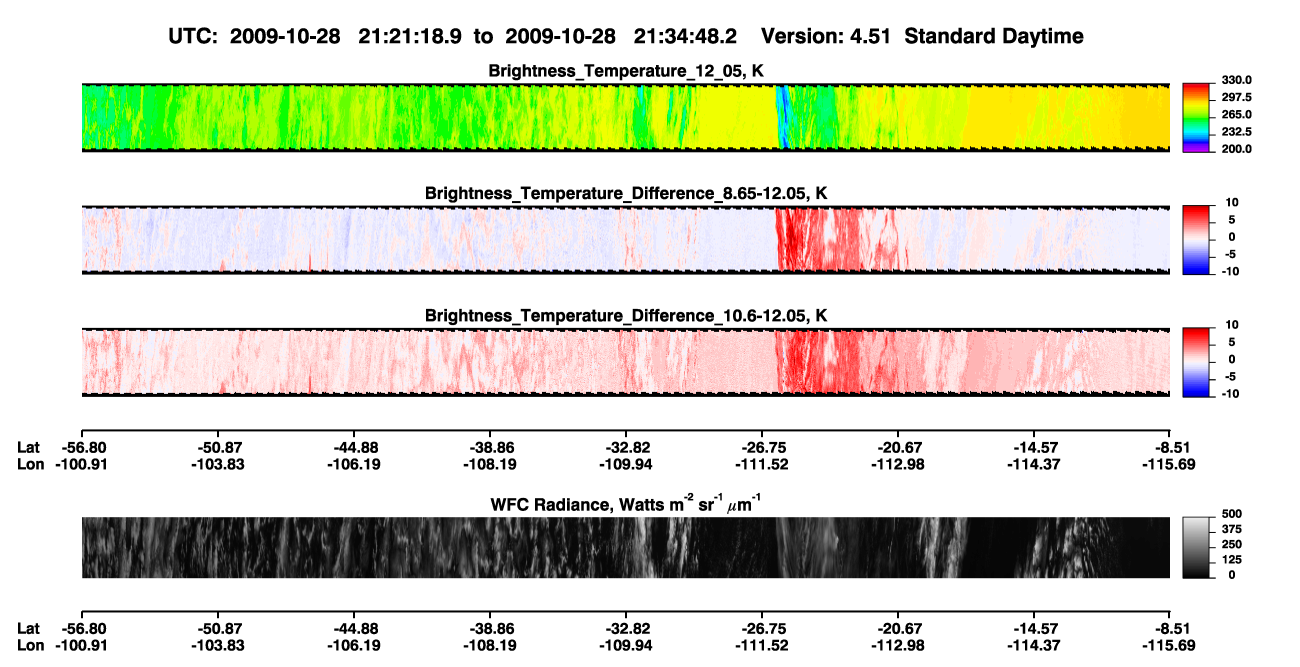Click the 'Lon' label of the upper axis
The image size is (1300, 667).
[31, 464]
